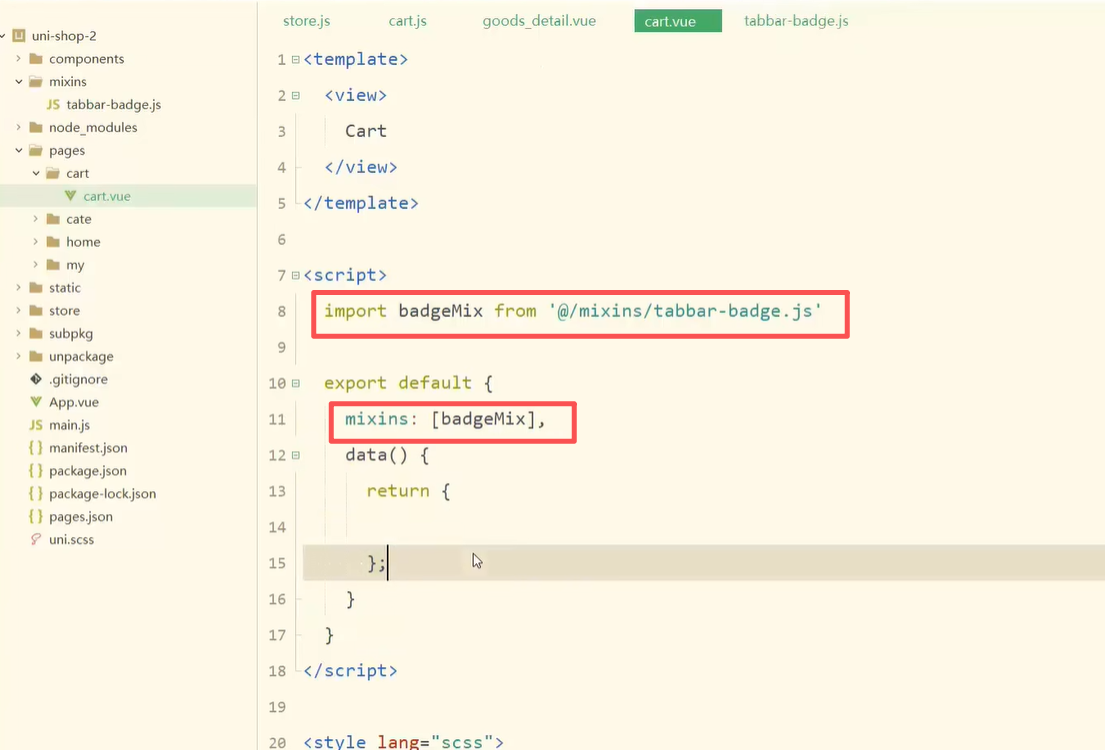Click the components folder icon
Viewport: 1105px width, 750px height.
tap(36, 59)
